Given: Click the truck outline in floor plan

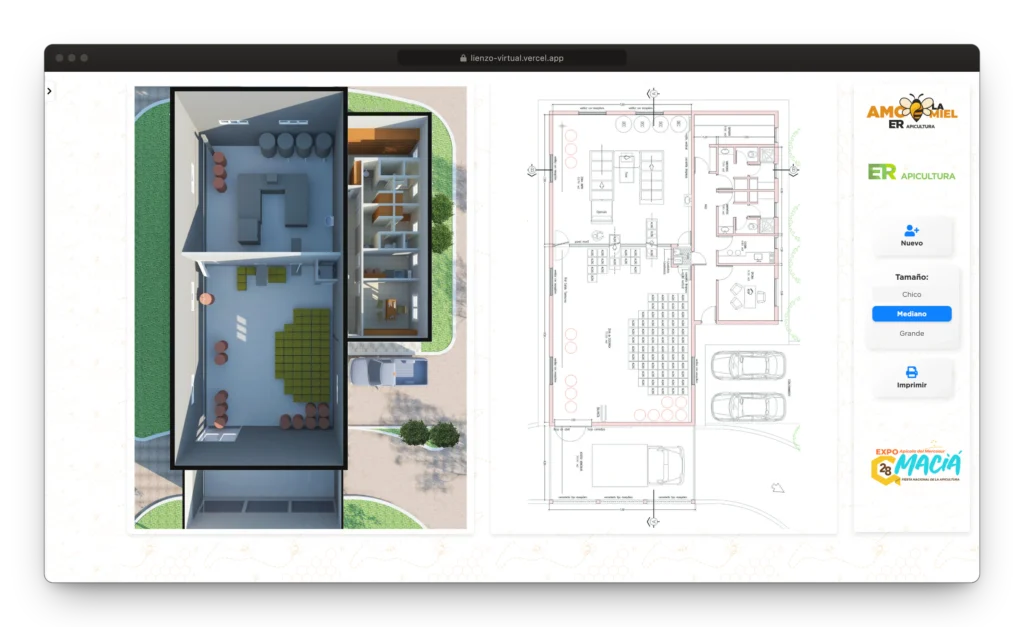Looking at the screenshot, I should coord(637,466).
